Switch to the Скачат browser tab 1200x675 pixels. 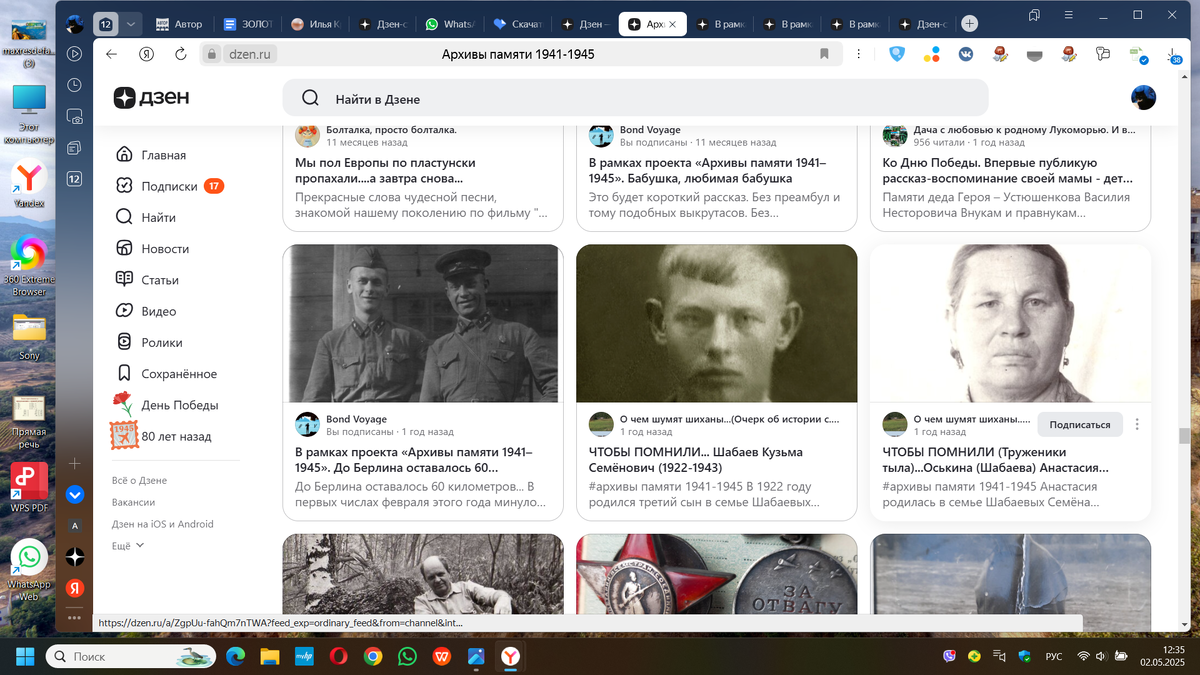(x=519, y=24)
